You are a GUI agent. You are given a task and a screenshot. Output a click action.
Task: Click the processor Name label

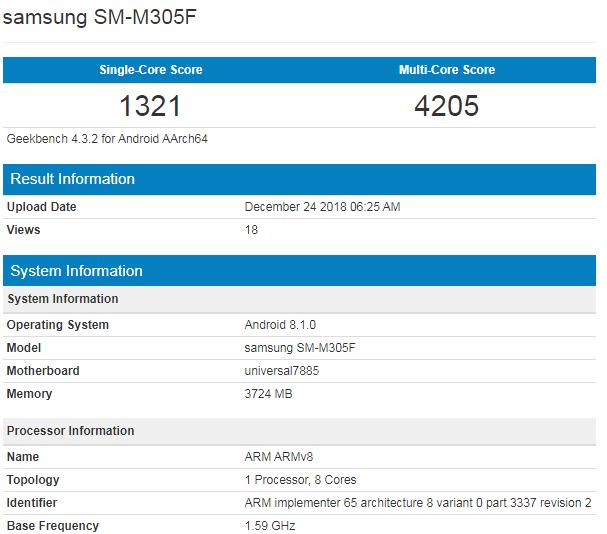click(23, 457)
